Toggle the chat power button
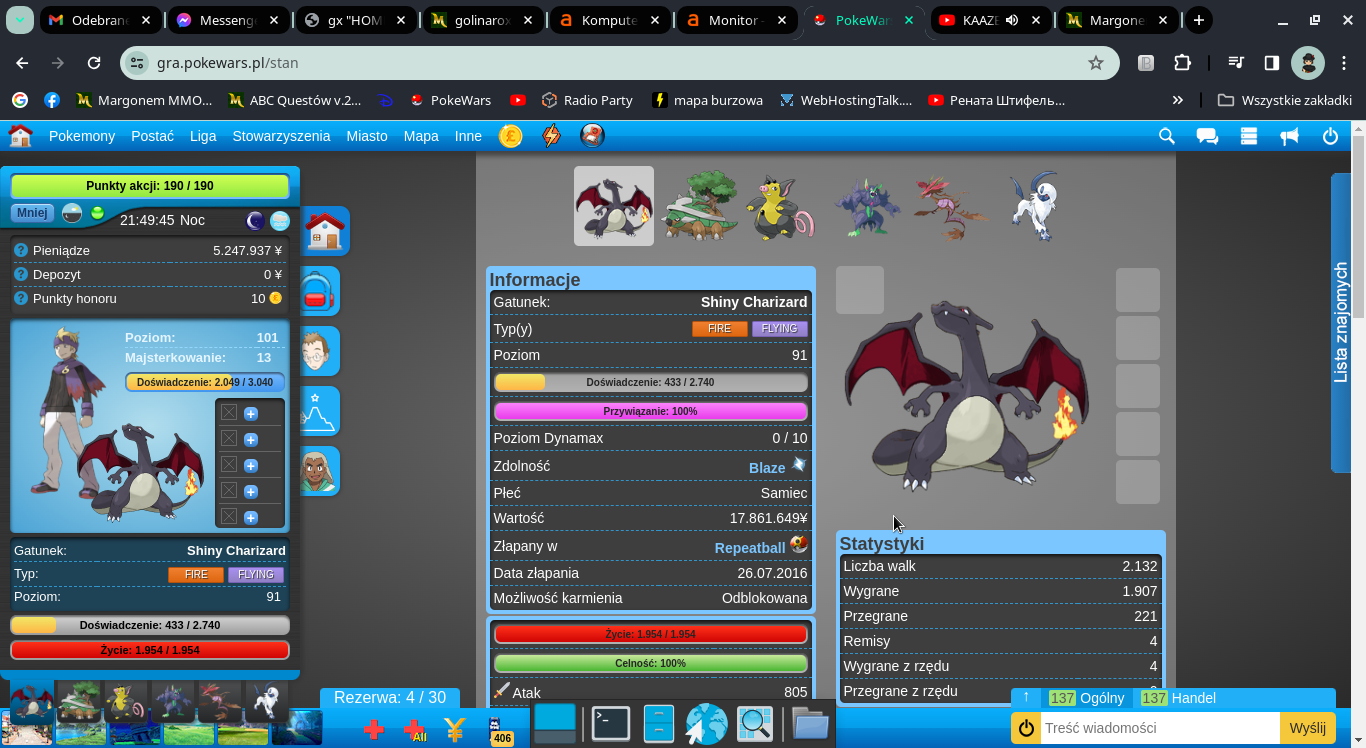Screen dimensions: 1366x748 [x=1026, y=728]
